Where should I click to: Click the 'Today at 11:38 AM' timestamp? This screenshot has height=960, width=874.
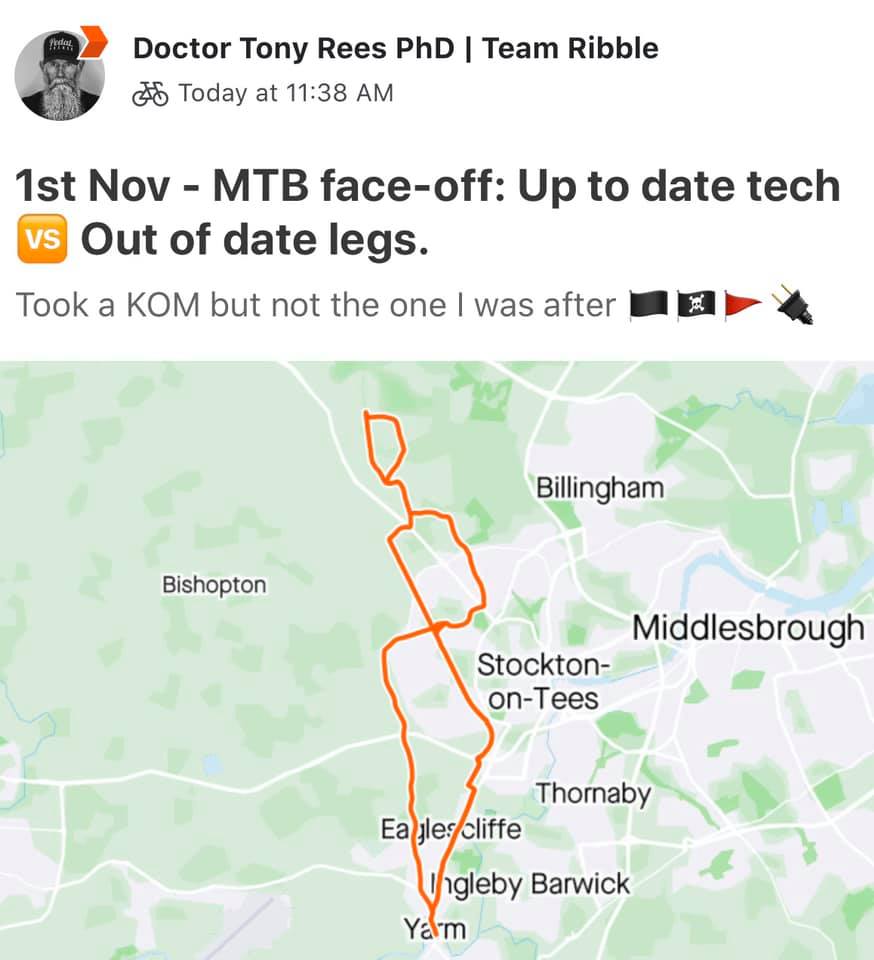point(286,93)
